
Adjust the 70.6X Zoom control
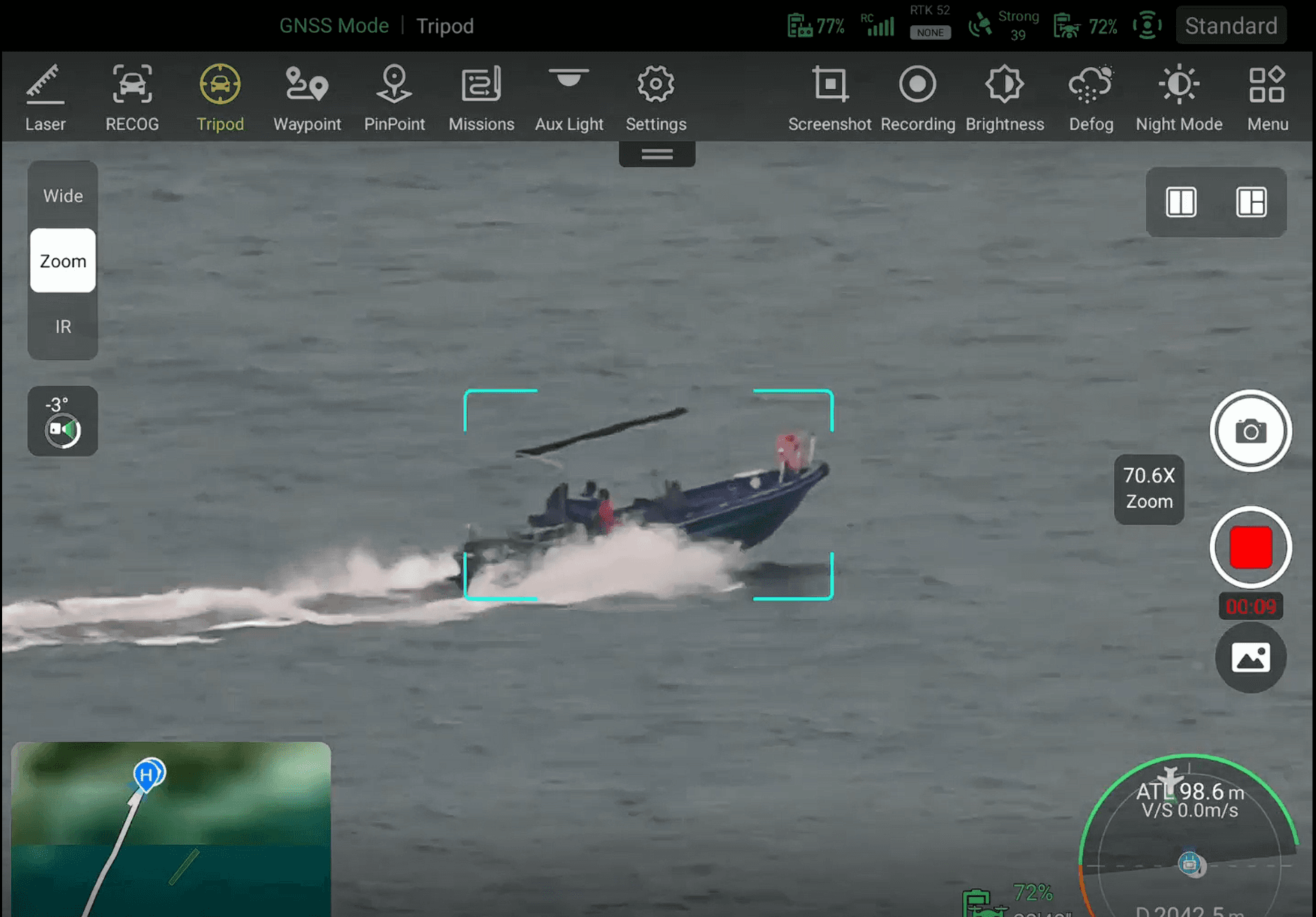click(x=1149, y=489)
